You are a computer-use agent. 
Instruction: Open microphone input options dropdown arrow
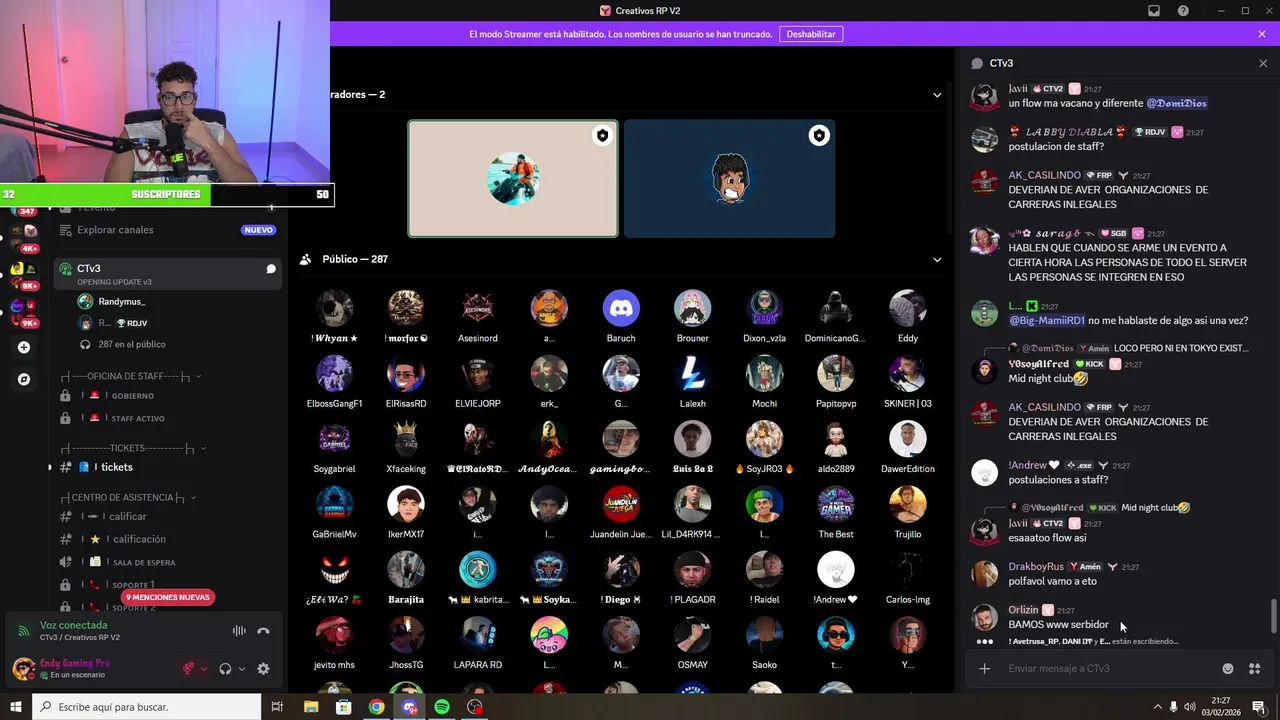pos(204,669)
